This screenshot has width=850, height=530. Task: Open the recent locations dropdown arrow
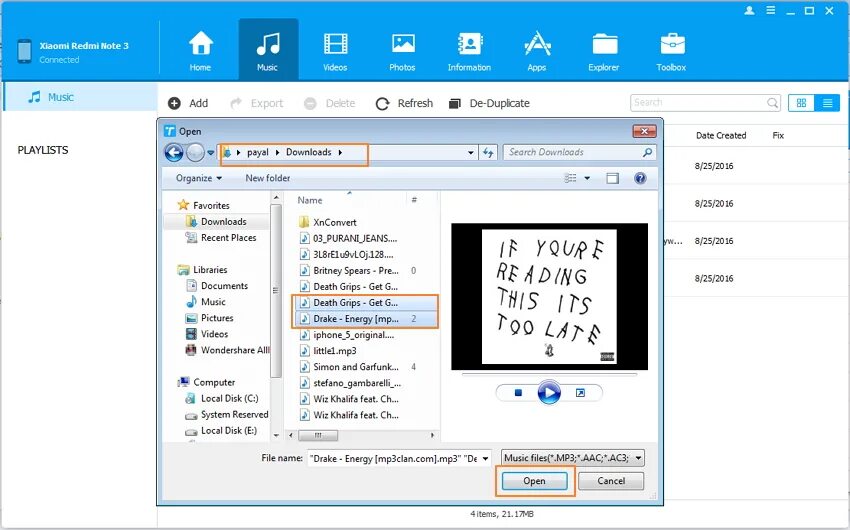(x=210, y=153)
